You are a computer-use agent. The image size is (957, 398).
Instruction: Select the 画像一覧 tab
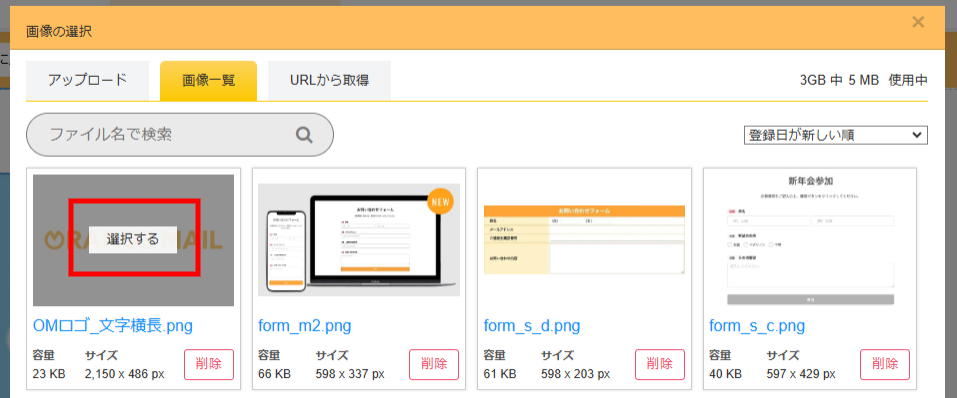point(209,81)
